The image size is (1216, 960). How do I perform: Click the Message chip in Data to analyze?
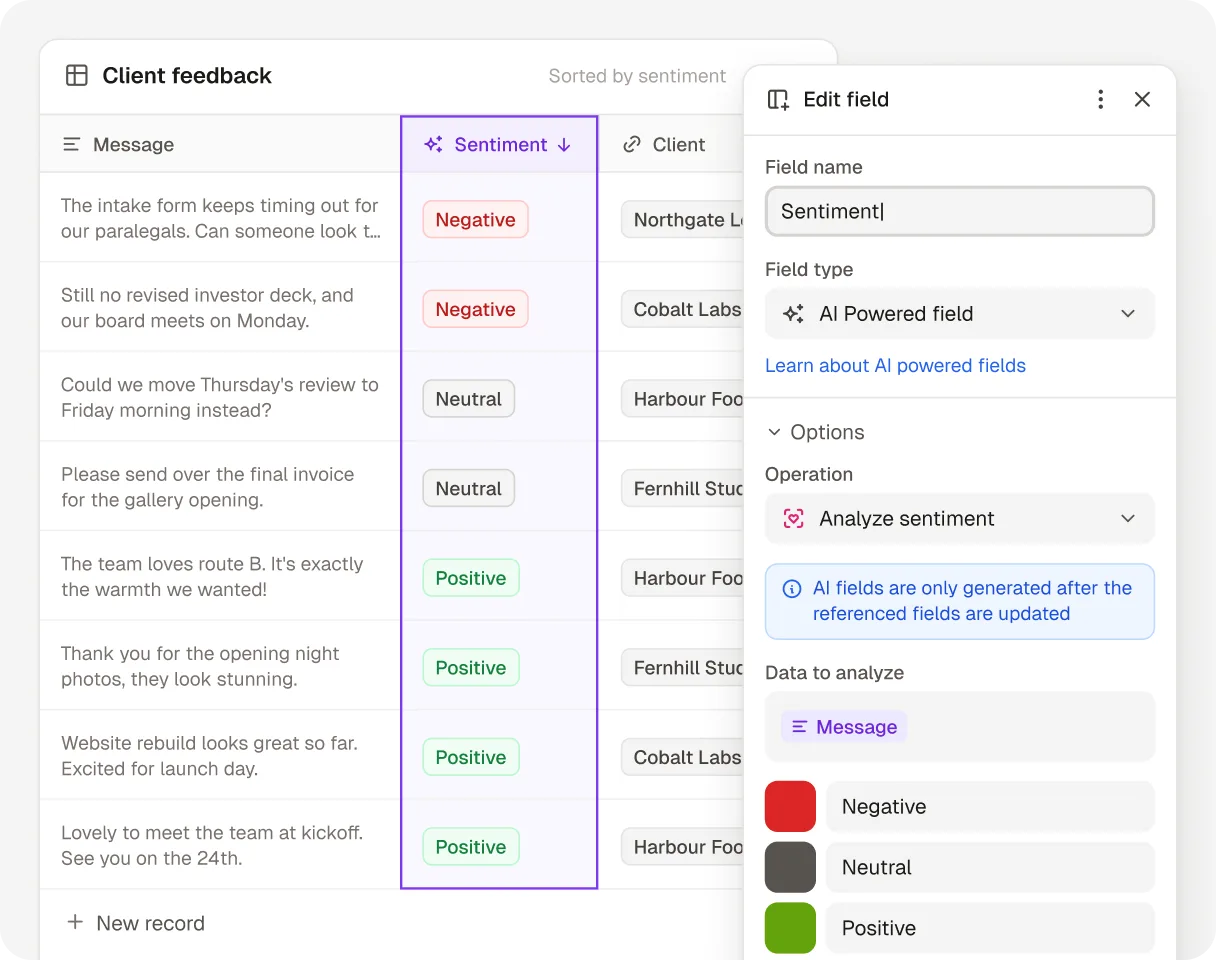[844, 727]
